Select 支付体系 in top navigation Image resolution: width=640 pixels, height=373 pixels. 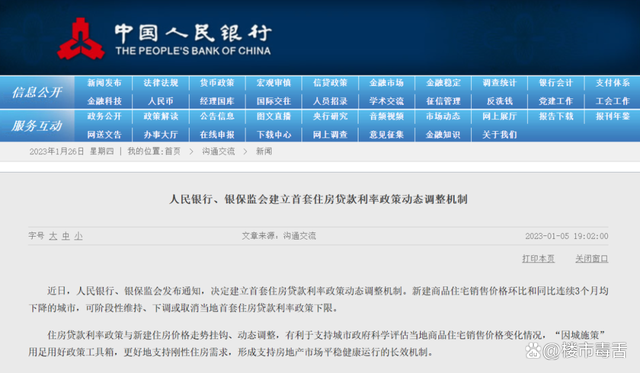(x=613, y=83)
